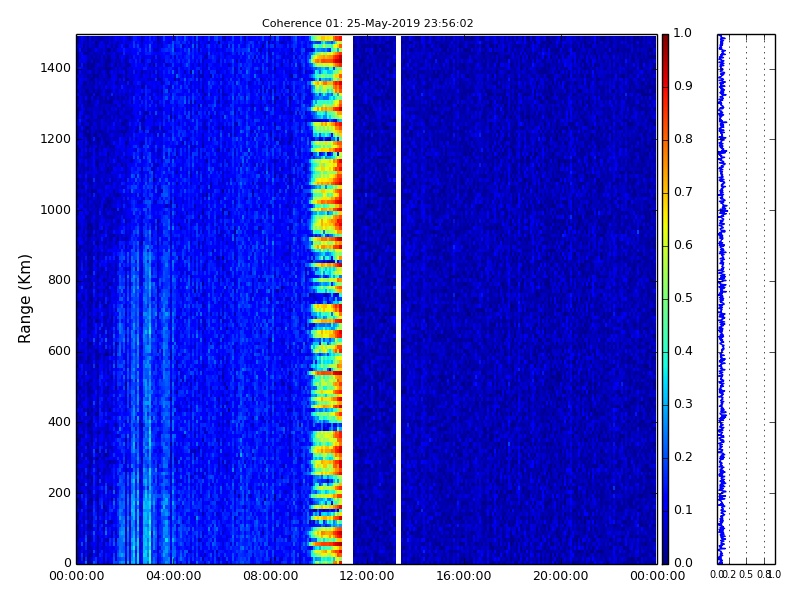Click the 200 range tick label
This screenshot has height=600, width=800.
[59, 493]
